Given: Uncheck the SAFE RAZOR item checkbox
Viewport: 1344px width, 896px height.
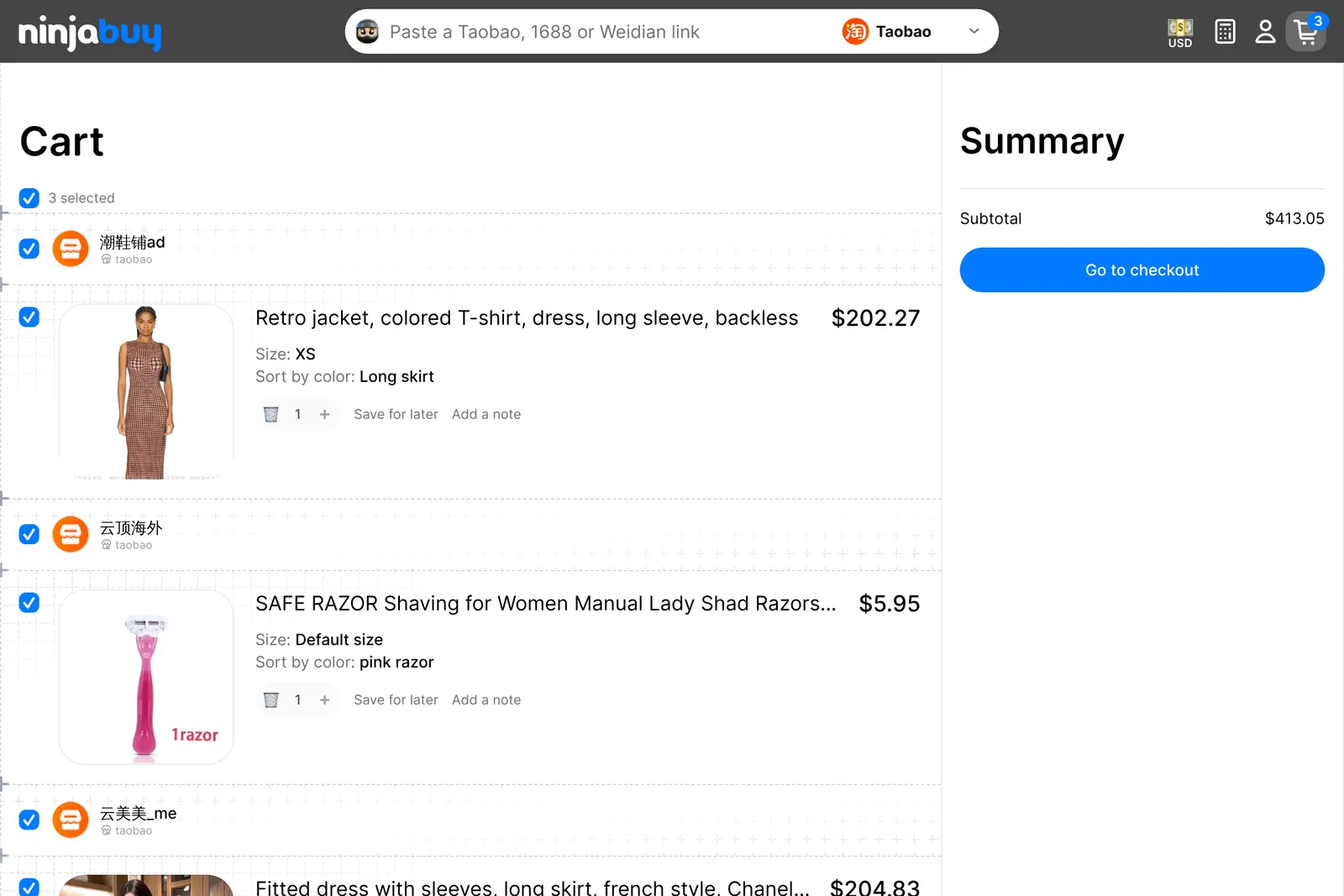Looking at the screenshot, I should click(x=29, y=602).
